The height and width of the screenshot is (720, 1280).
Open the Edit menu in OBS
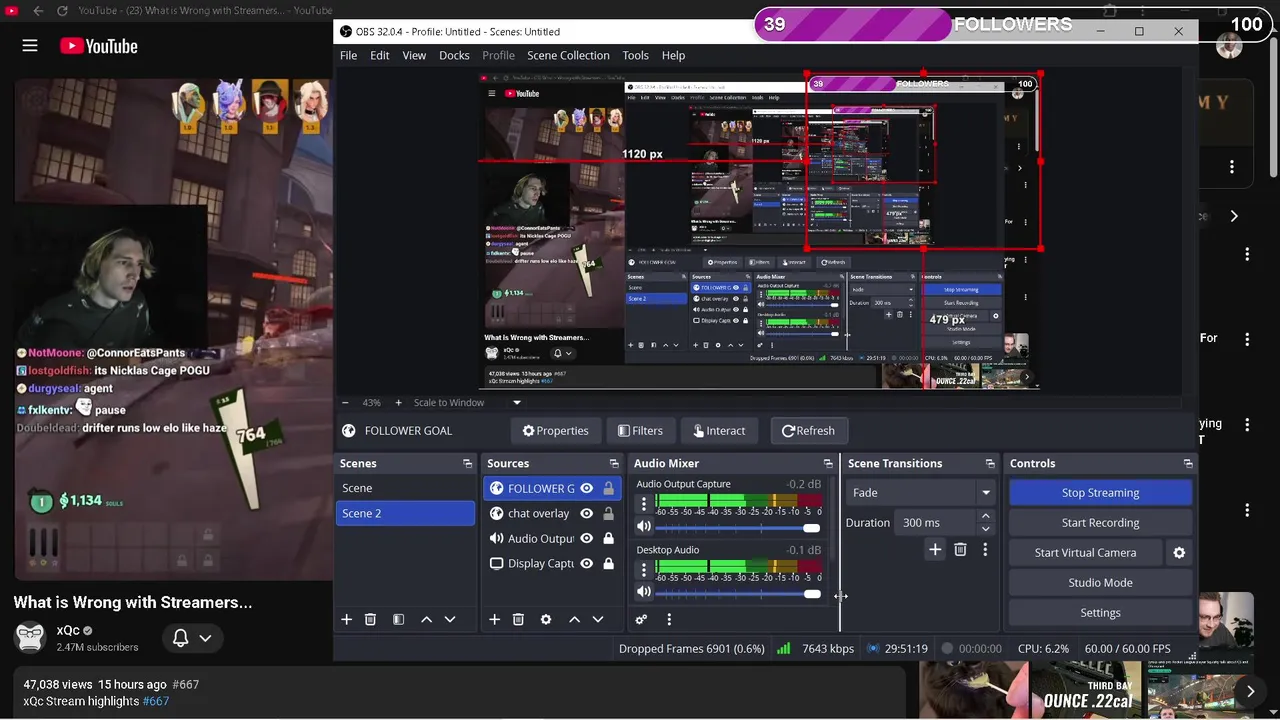380,55
